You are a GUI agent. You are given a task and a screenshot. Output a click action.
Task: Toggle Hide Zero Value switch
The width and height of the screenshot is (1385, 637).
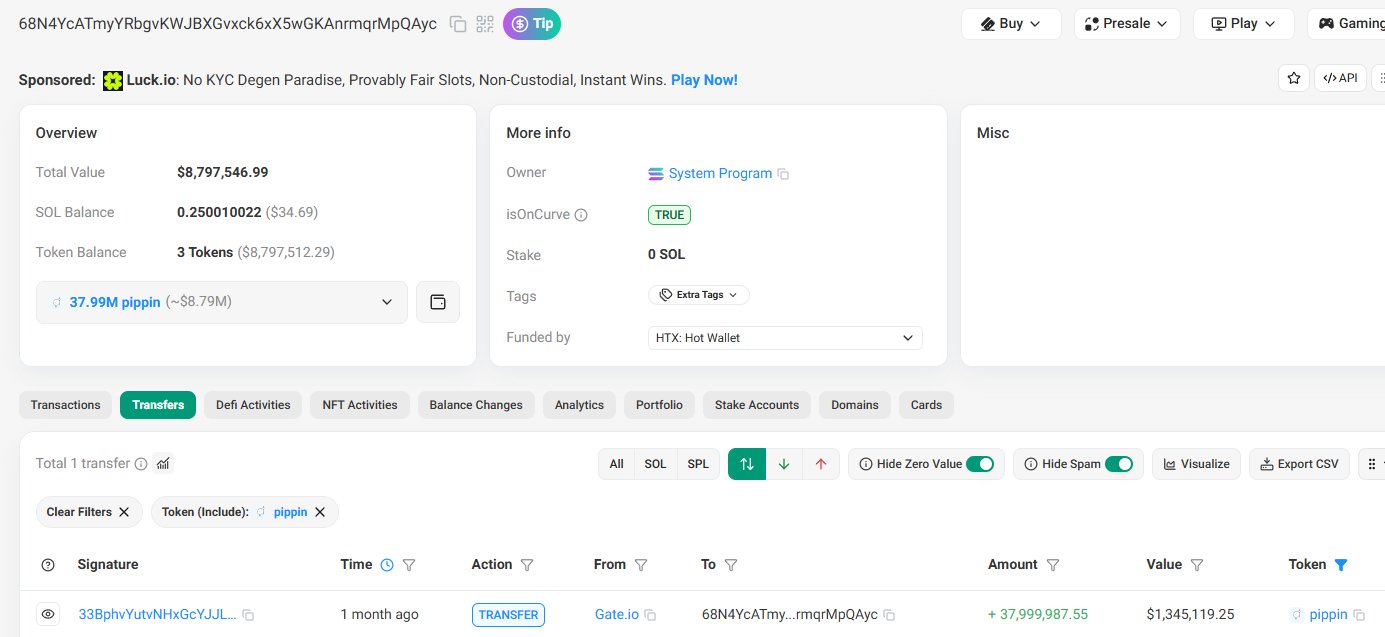(x=980, y=464)
